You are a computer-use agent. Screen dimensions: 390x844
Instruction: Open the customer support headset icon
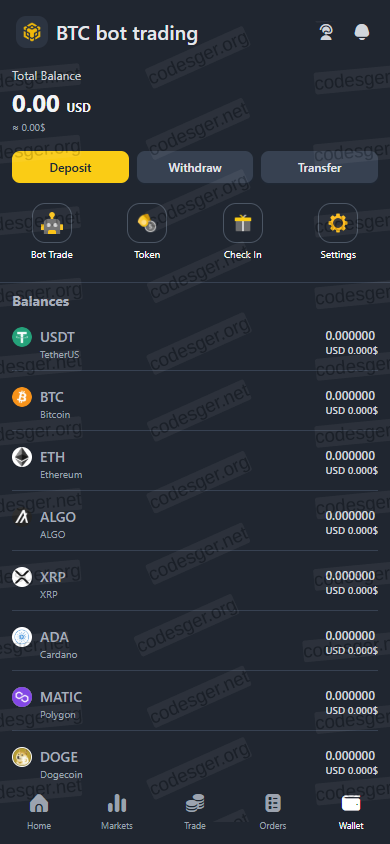pos(325,32)
